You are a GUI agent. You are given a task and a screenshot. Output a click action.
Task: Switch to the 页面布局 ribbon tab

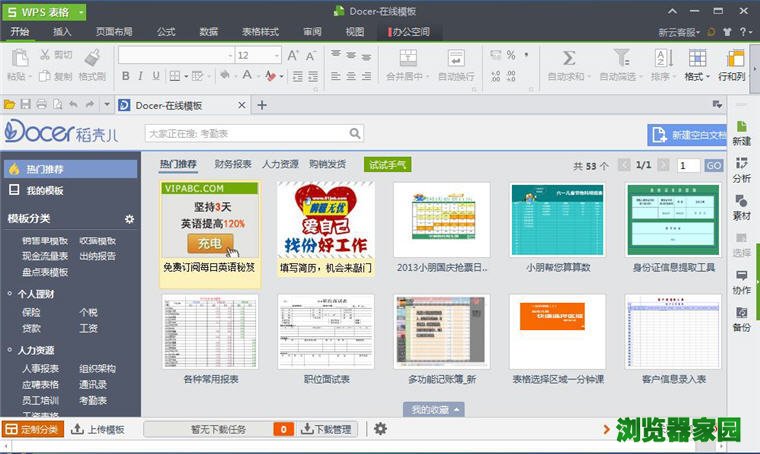(114, 32)
